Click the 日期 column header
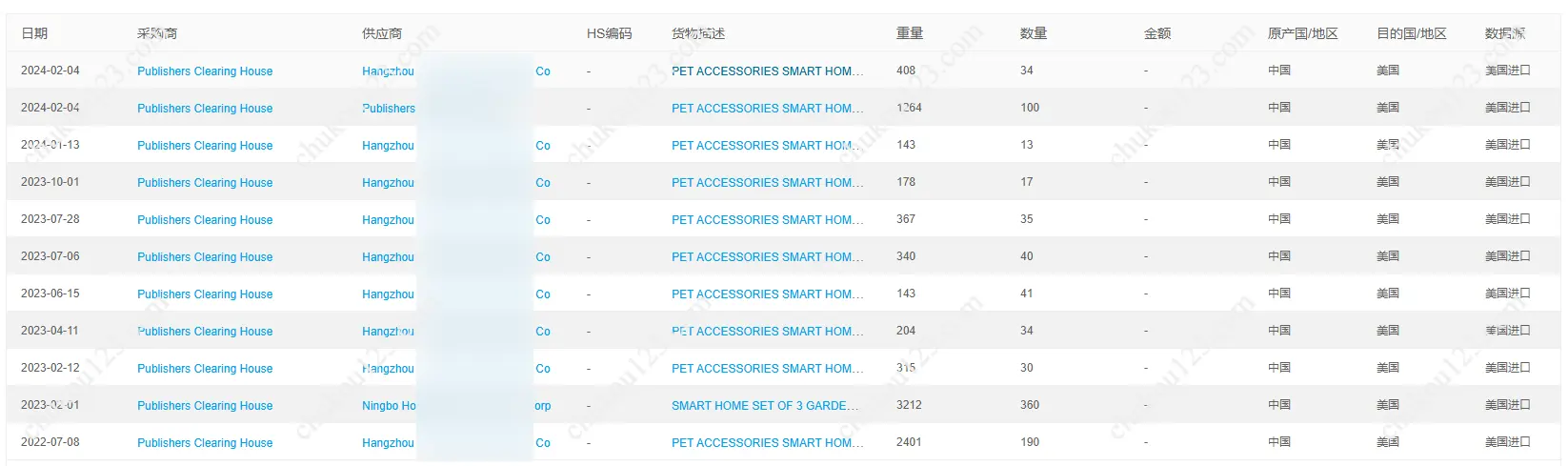The image size is (1568, 466). [34, 33]
